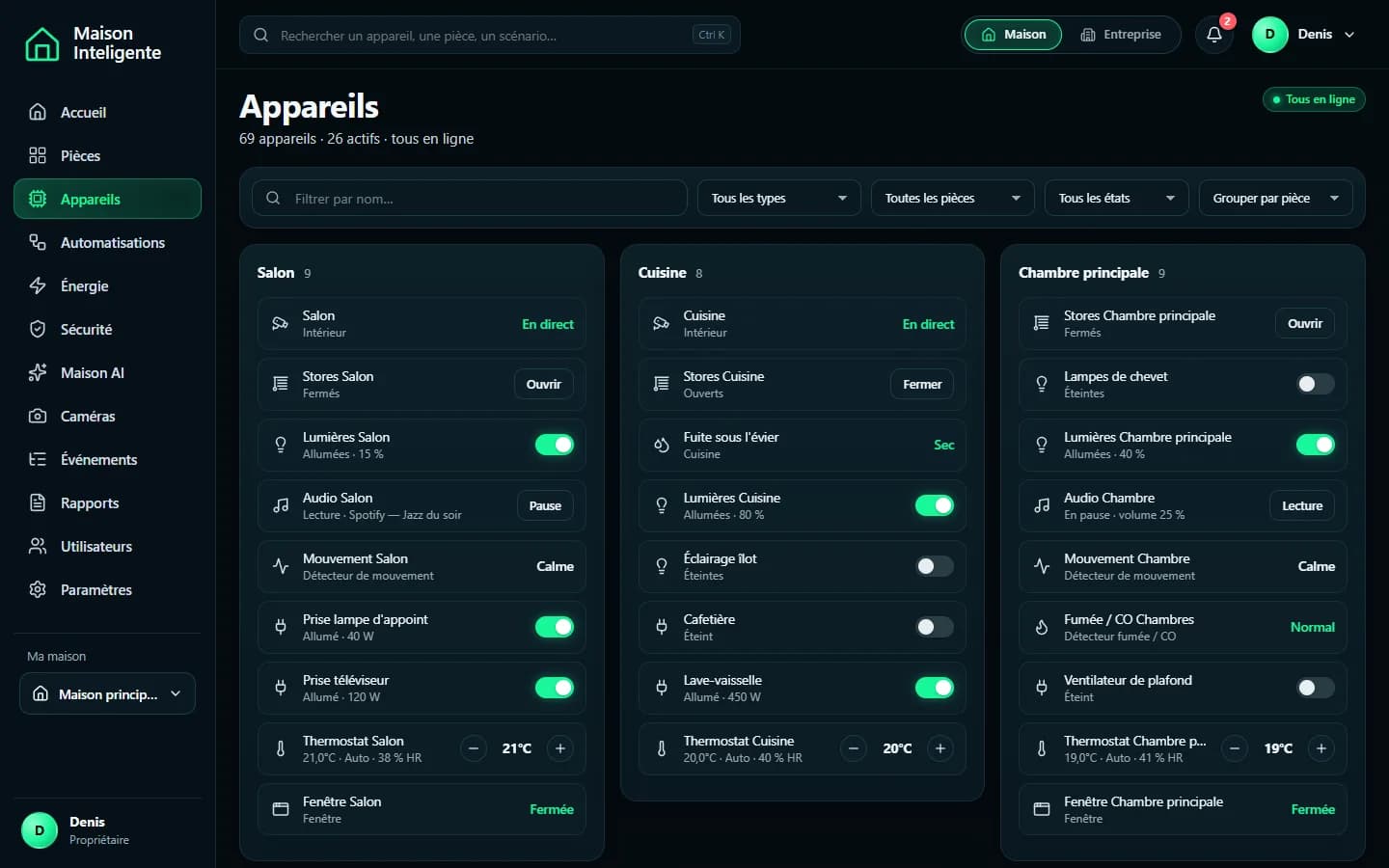The image size is (1389, 868).
Task: Click the bulb icon beside Lampes de chevet
Action: tap(1042, 384)
